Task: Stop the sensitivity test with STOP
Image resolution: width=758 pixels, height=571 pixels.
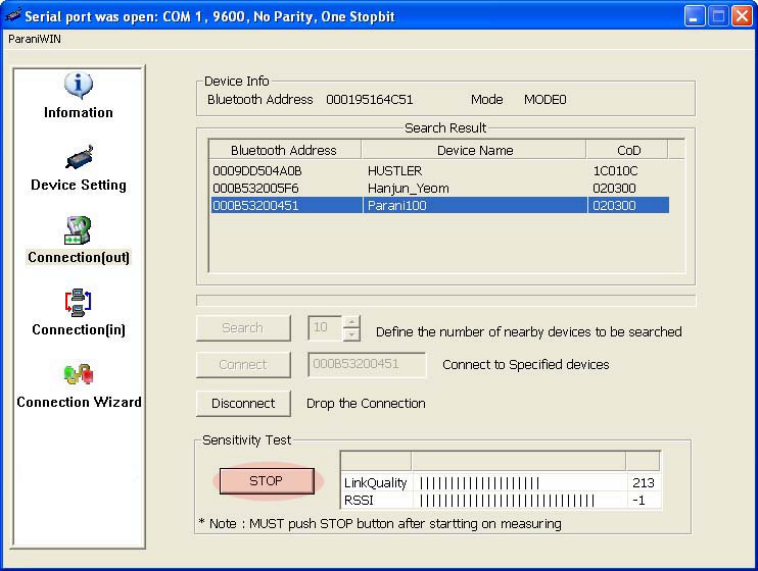Action: click(x=266, y=481)
